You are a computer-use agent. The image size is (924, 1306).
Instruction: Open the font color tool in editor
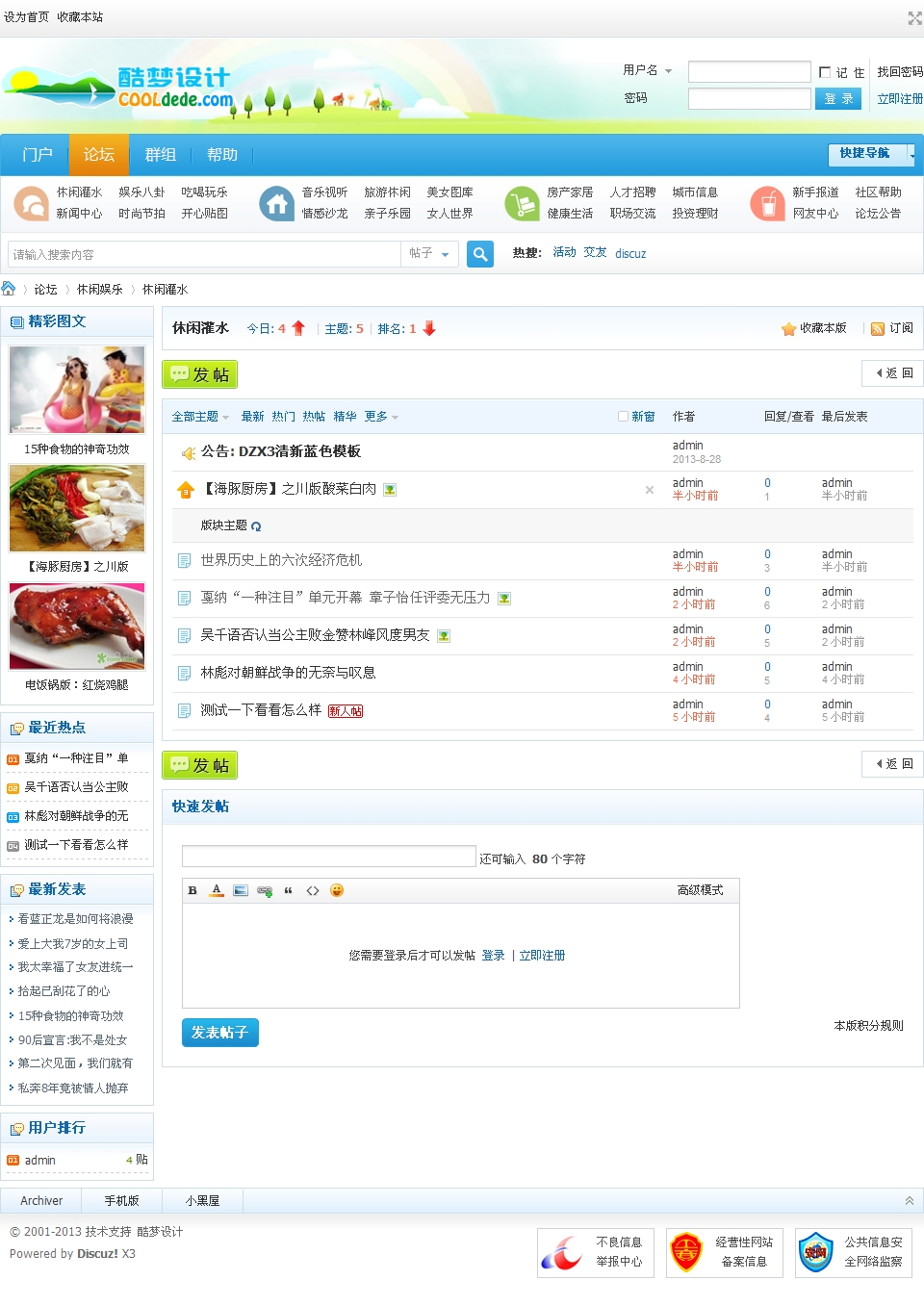217,890
